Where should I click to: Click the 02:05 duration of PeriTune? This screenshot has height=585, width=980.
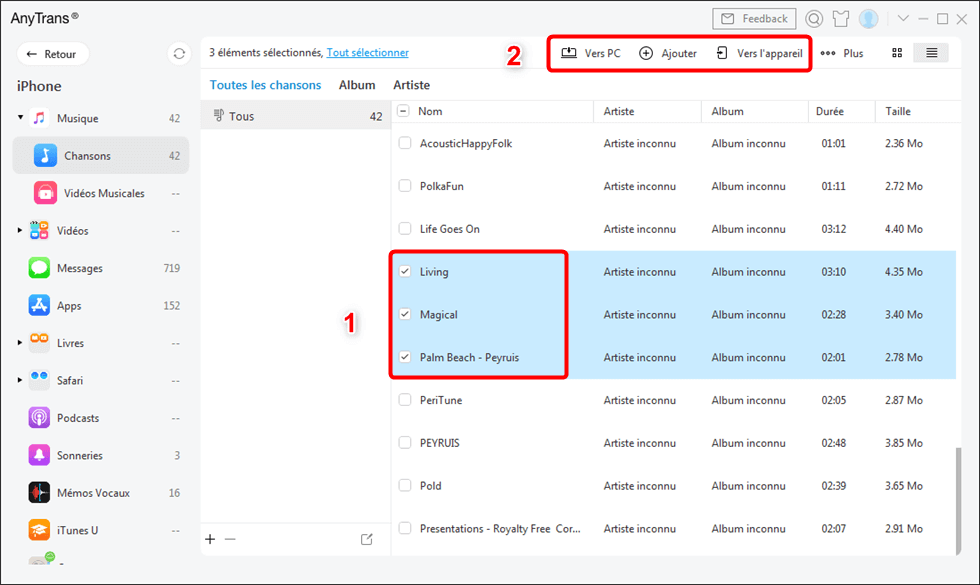coord(834,400)
